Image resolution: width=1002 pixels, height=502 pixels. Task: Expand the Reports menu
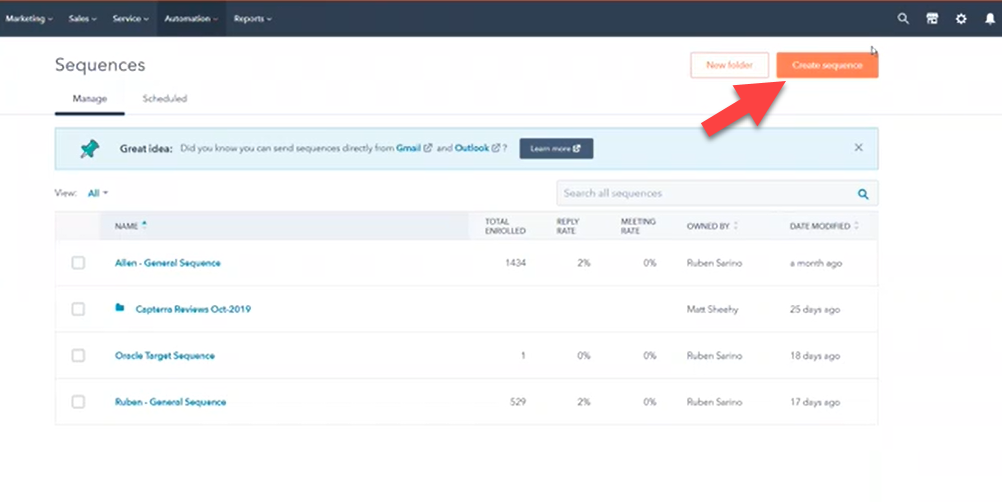[252, 19]
